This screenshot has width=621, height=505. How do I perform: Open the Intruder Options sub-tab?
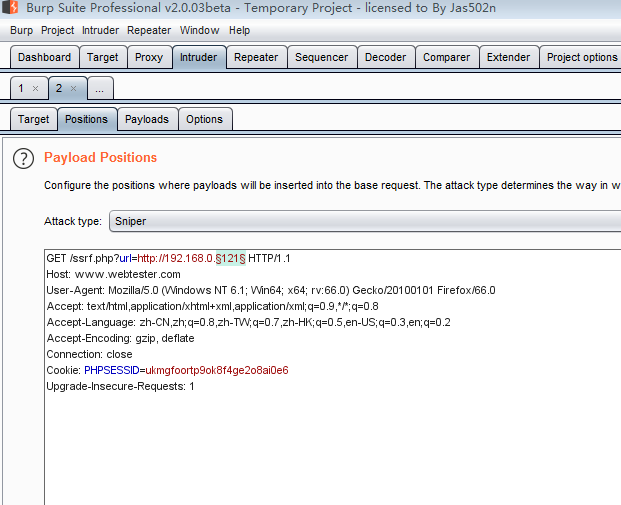[x=204, y=119]
